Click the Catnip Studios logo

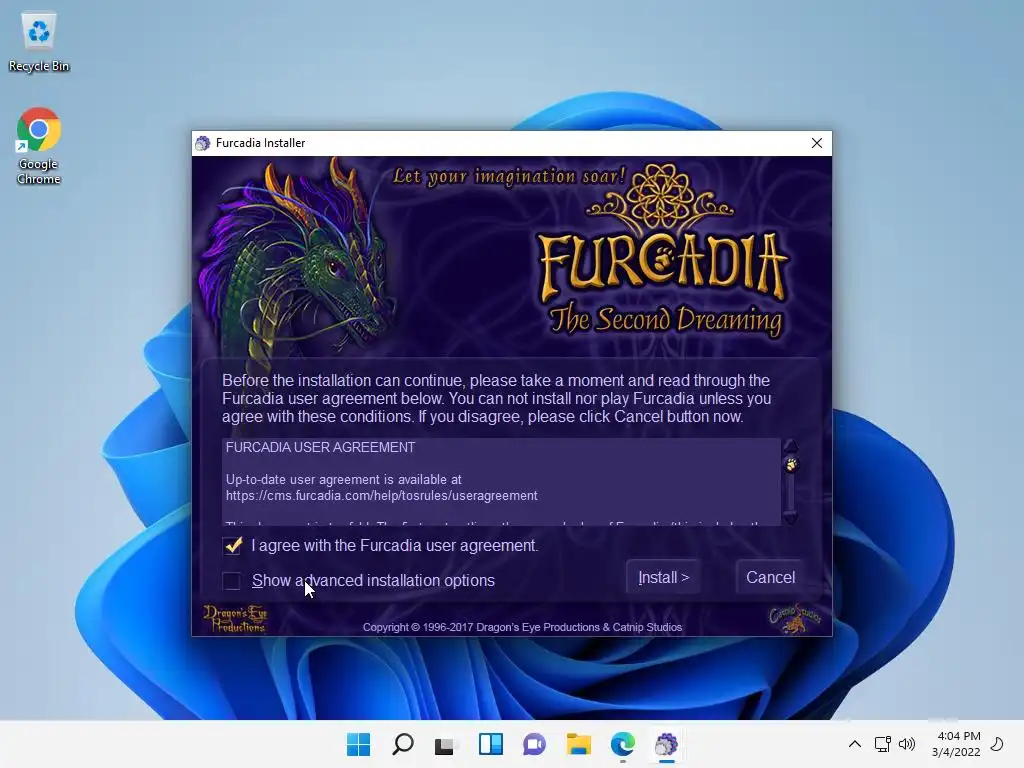(794, 618)
